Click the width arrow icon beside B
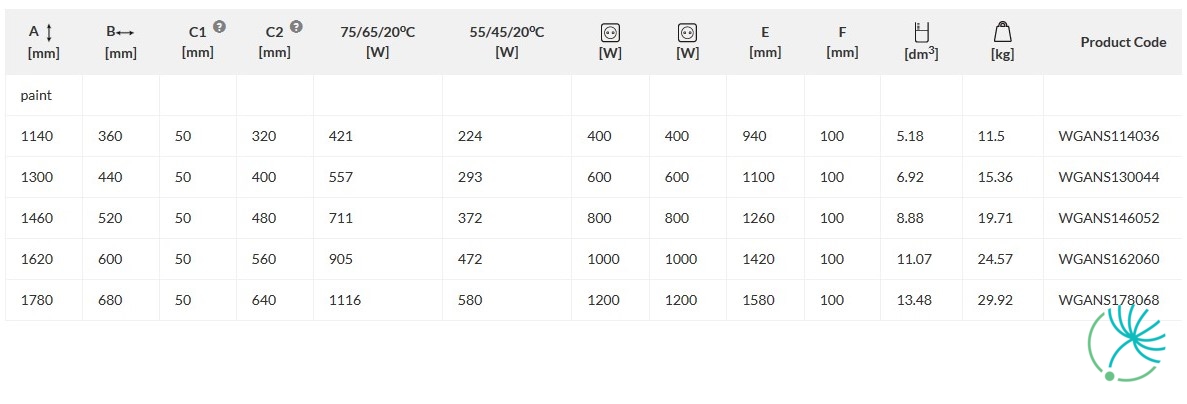The image size is (1187, 404). [x=126, y=33]
